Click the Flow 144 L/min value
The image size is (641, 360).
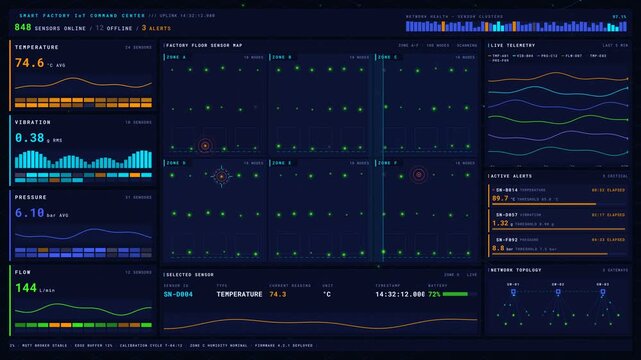pyautogui.click(x=35, y=288)
